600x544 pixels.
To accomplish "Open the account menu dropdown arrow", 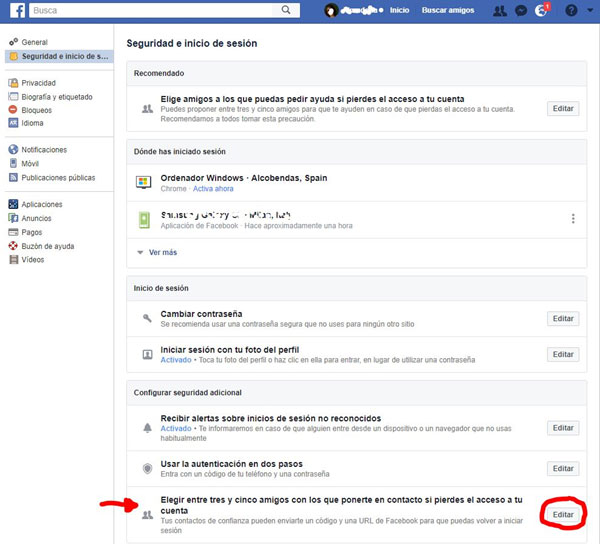I will click(x=590, y=10).
